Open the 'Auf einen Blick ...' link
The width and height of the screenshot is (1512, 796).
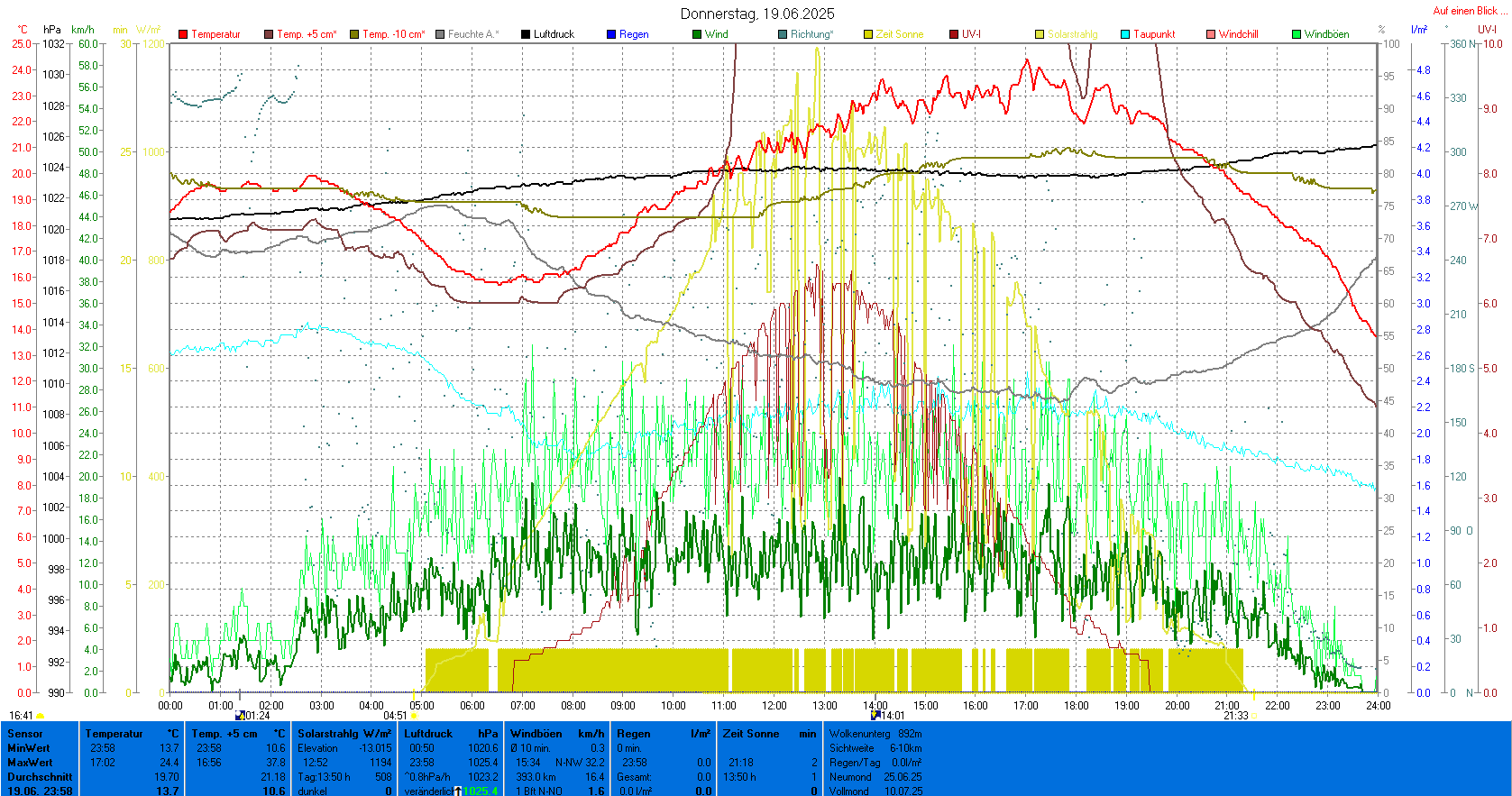tap(1470, 11)
